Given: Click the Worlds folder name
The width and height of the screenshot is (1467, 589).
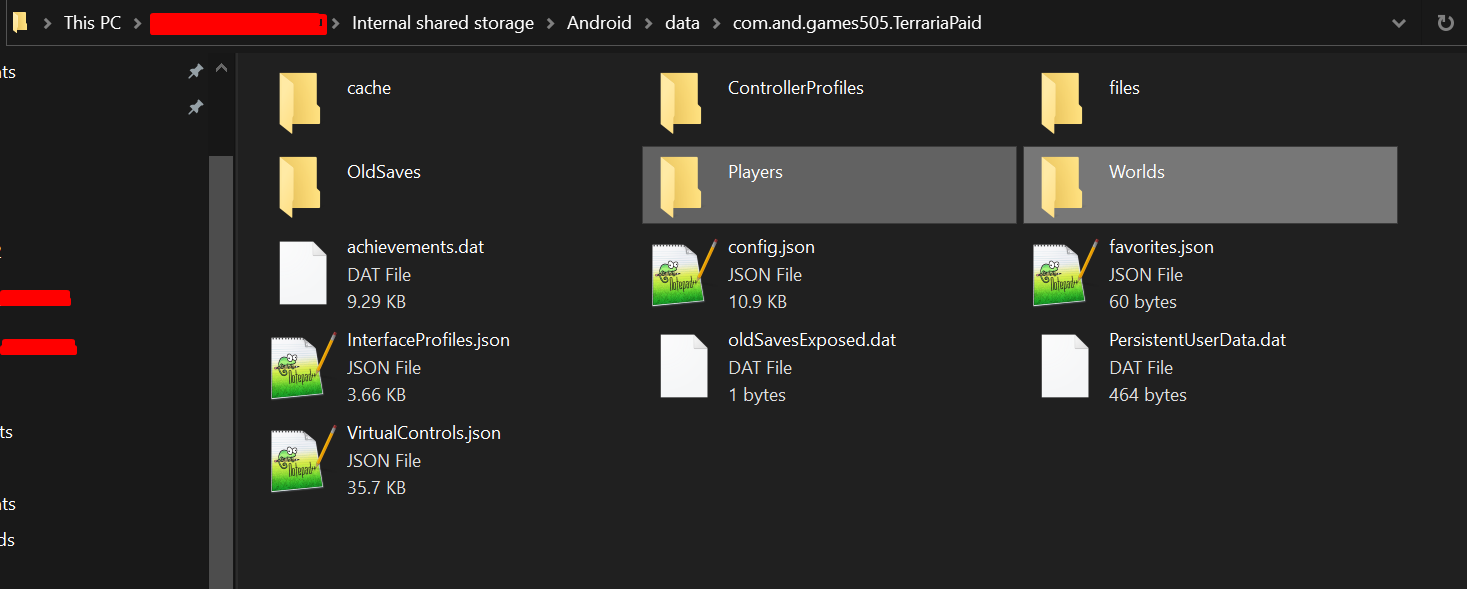Looking at the screenshot, I should [x=1137, y=172].
